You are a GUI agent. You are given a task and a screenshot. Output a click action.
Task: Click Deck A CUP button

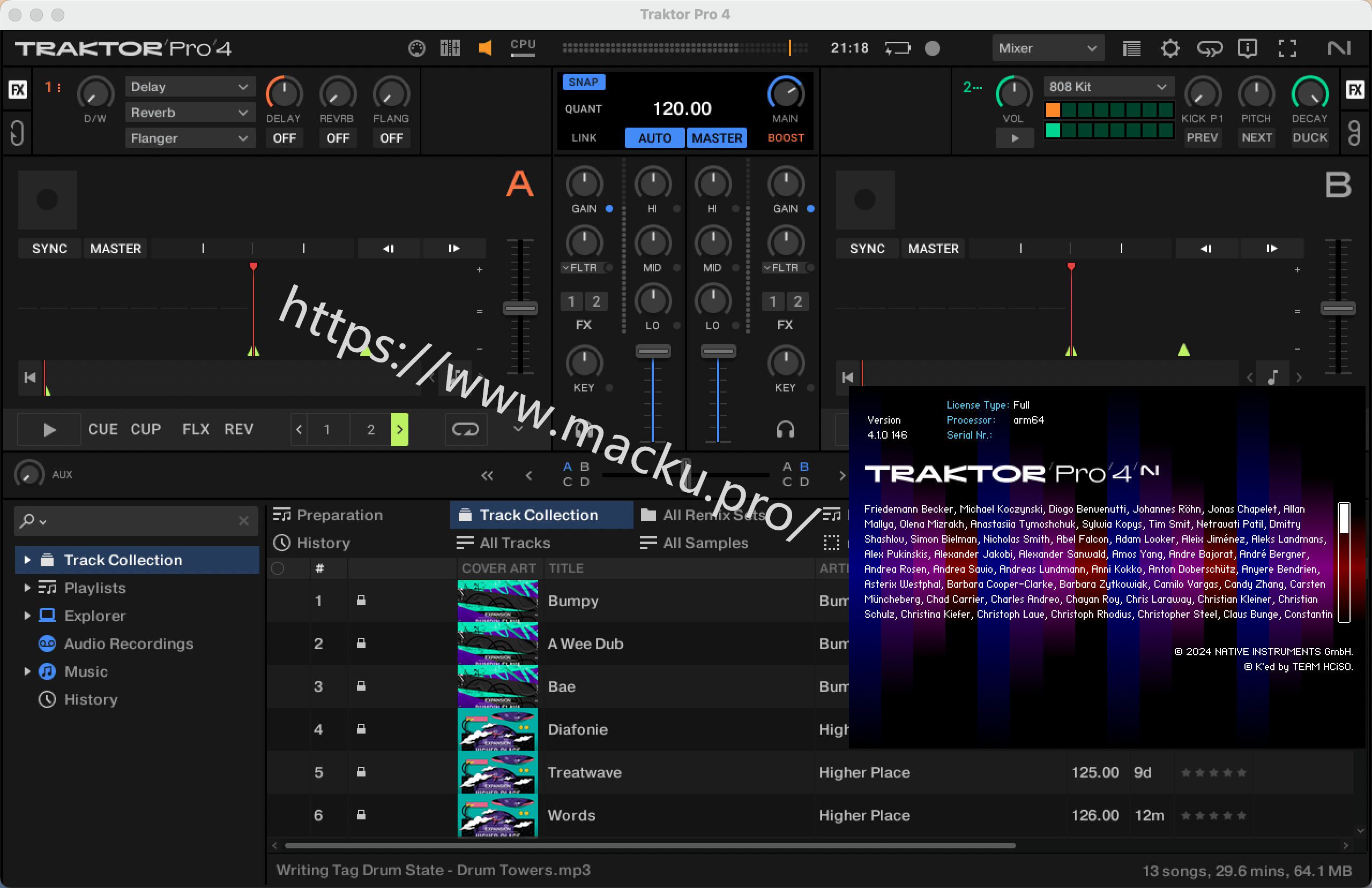pyautogui.click(x=146, y=430)
